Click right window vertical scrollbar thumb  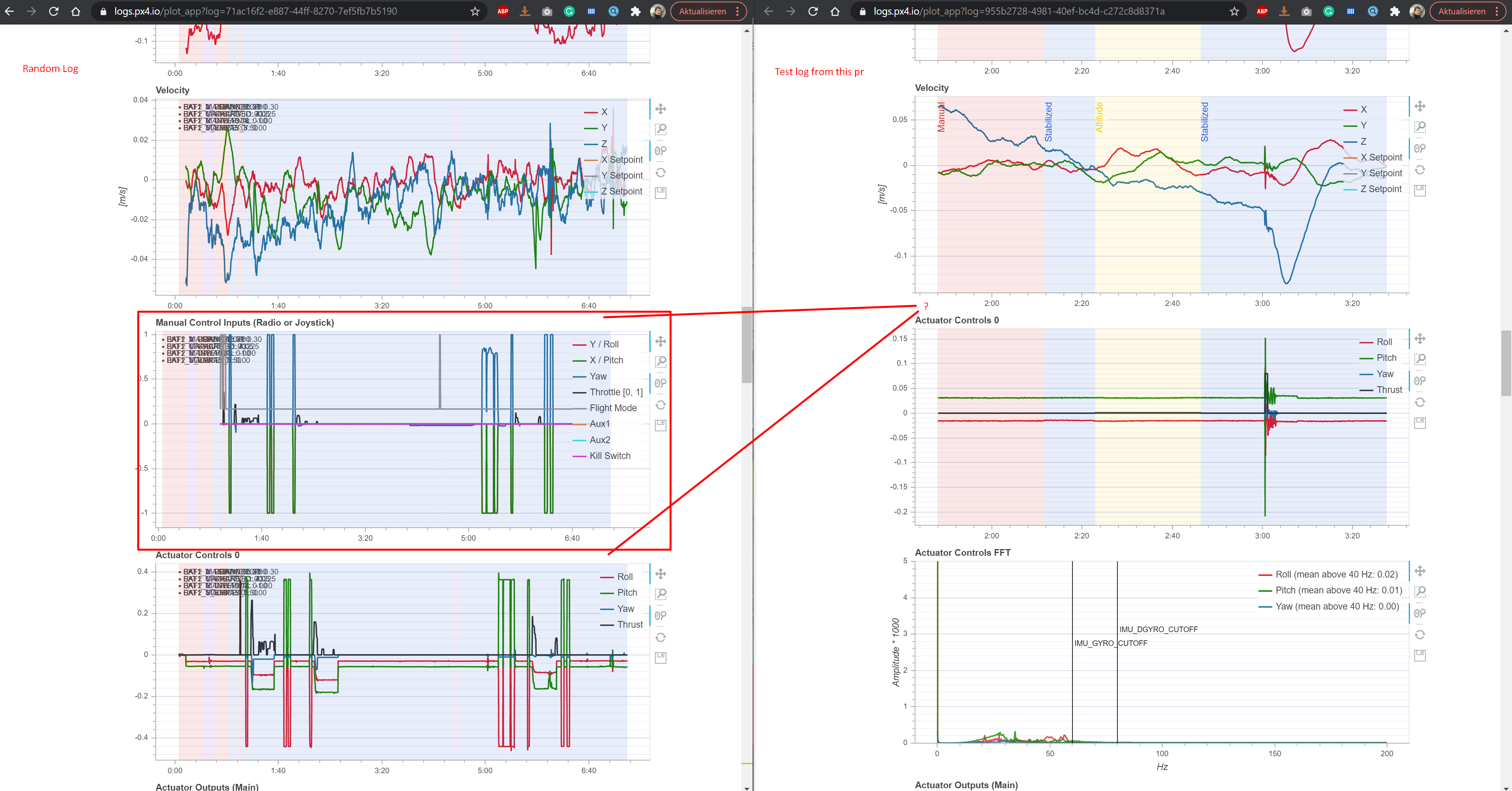1506,362
